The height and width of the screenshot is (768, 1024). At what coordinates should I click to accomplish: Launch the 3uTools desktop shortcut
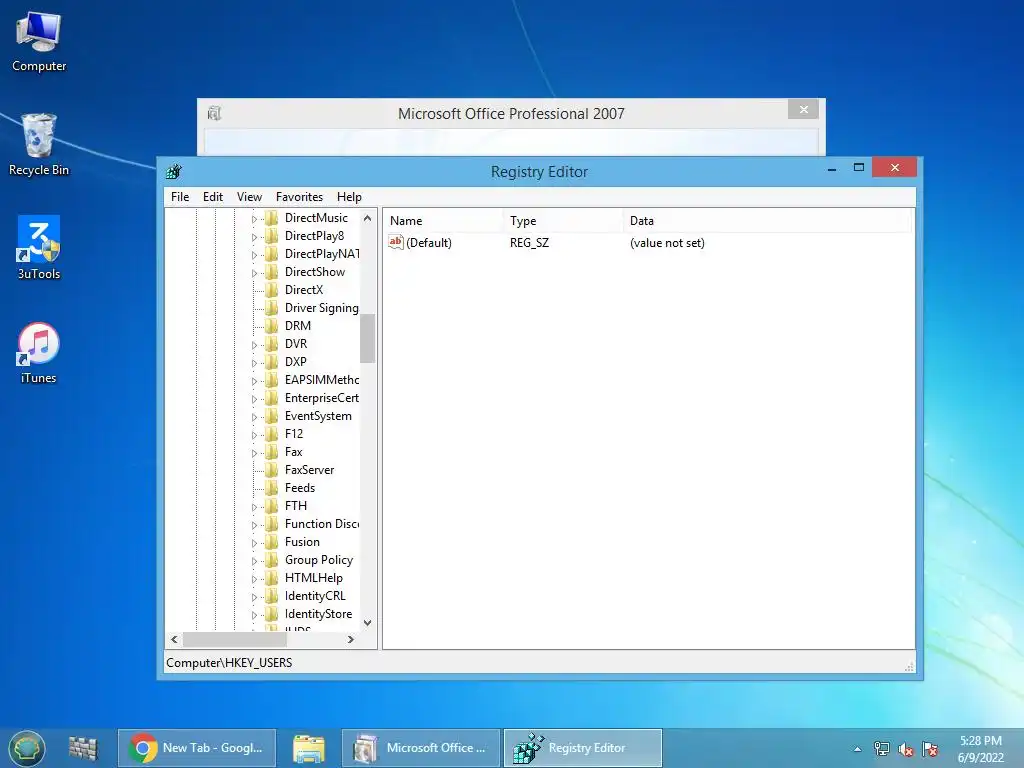click(x=39, y=248)
